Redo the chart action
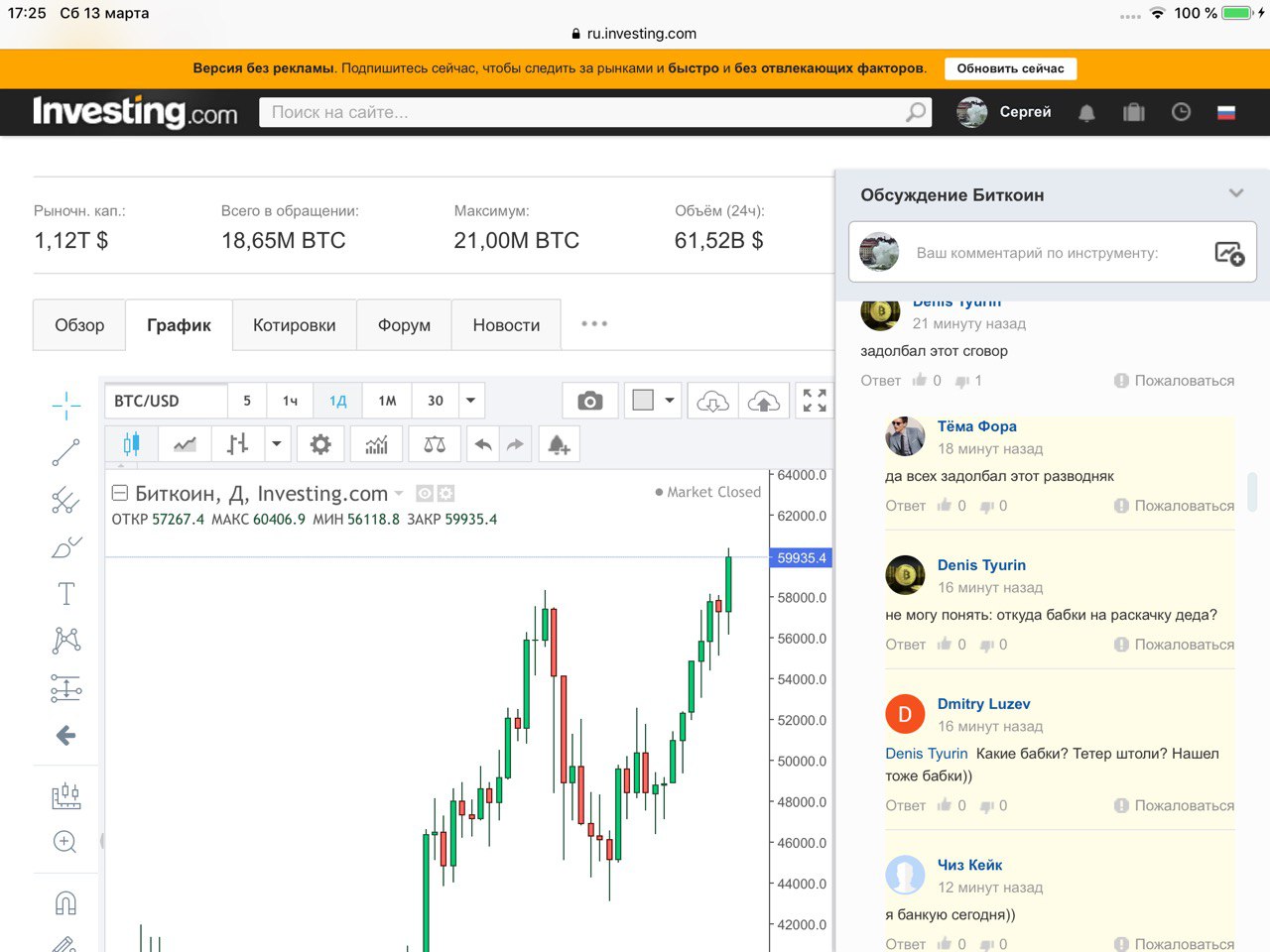Image resolution: width=1270 pixels, height=952 pixels. click(515, 444)
